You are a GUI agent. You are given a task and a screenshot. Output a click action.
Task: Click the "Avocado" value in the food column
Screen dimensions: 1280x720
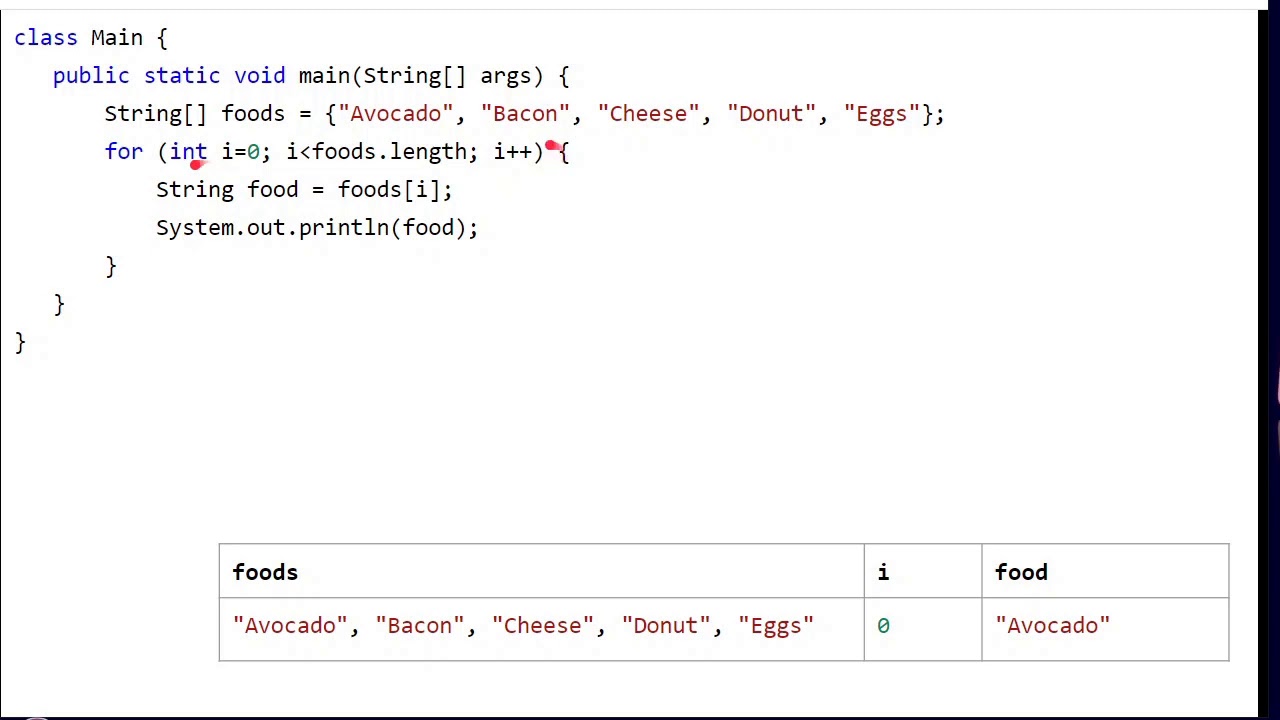[1052, 626]
